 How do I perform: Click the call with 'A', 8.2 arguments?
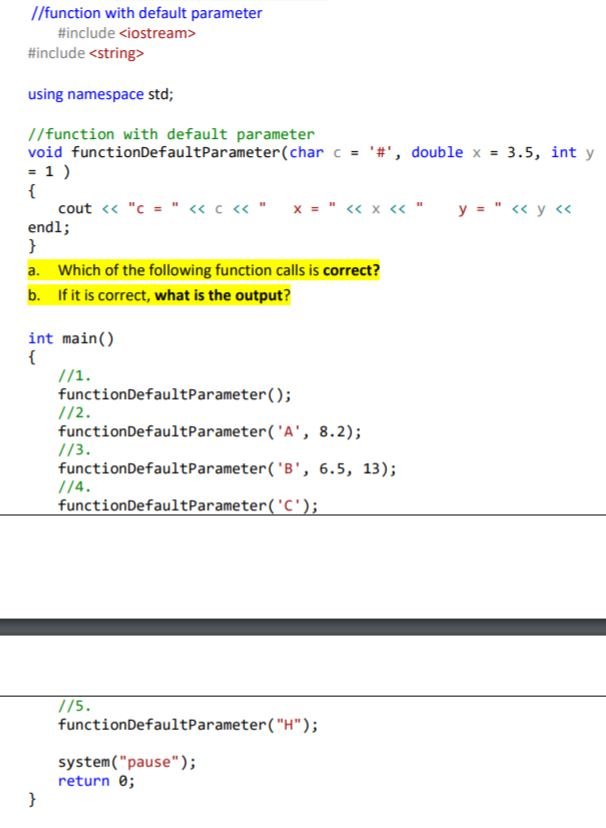(x=210, y=431)
